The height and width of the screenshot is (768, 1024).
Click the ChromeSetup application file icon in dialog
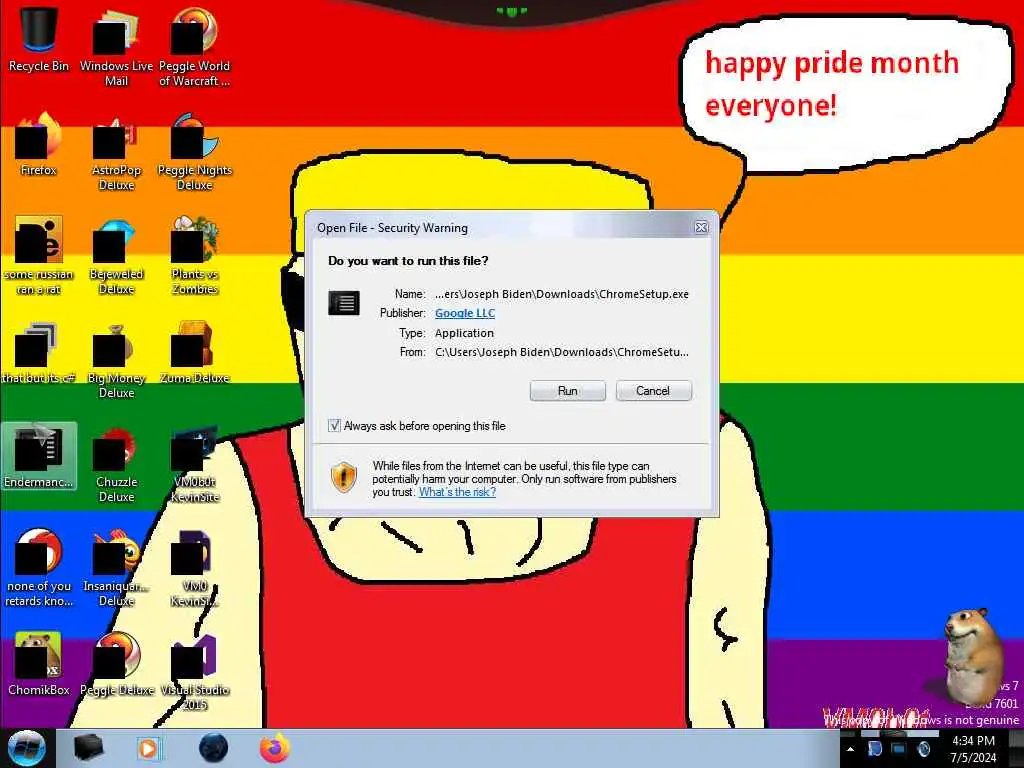click(344, 303)
